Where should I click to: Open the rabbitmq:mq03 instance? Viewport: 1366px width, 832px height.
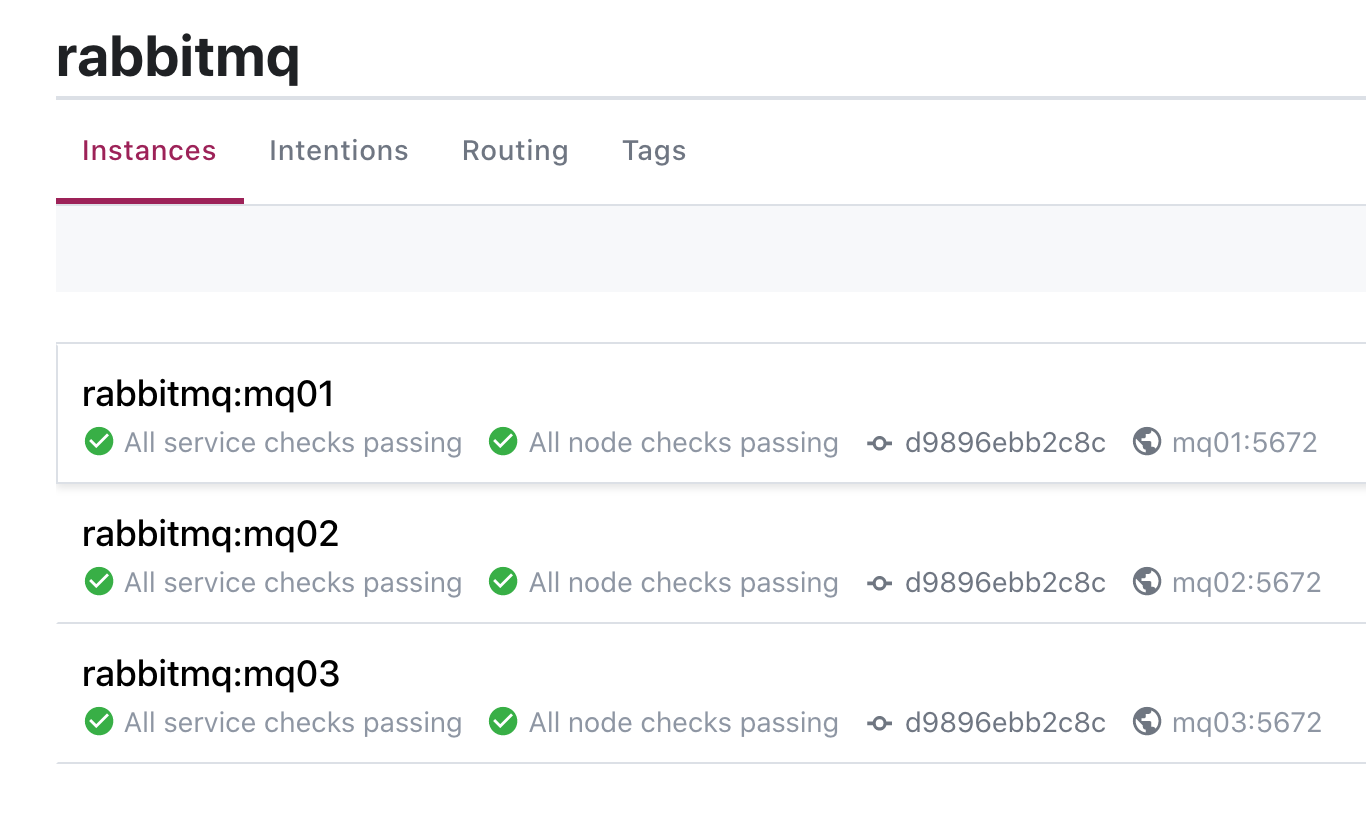click(x=211, y=675)
